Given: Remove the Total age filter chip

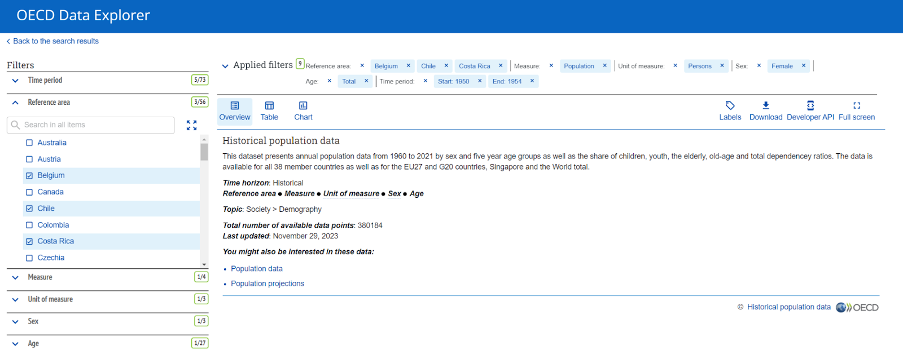Looking at the screenshot, I should click(x=366, y=81).
